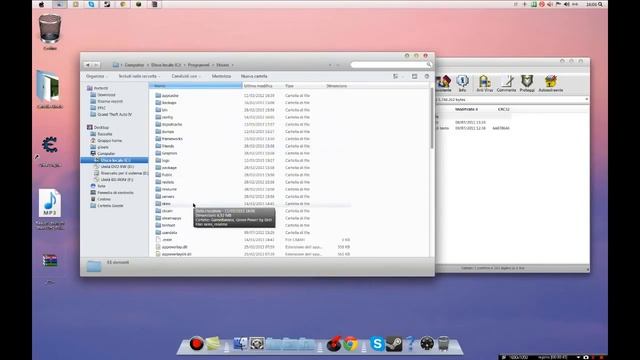Open the Includi nella raccolta dropdown
This screenshot has height=360, width=640.
(x=139, y=76)
